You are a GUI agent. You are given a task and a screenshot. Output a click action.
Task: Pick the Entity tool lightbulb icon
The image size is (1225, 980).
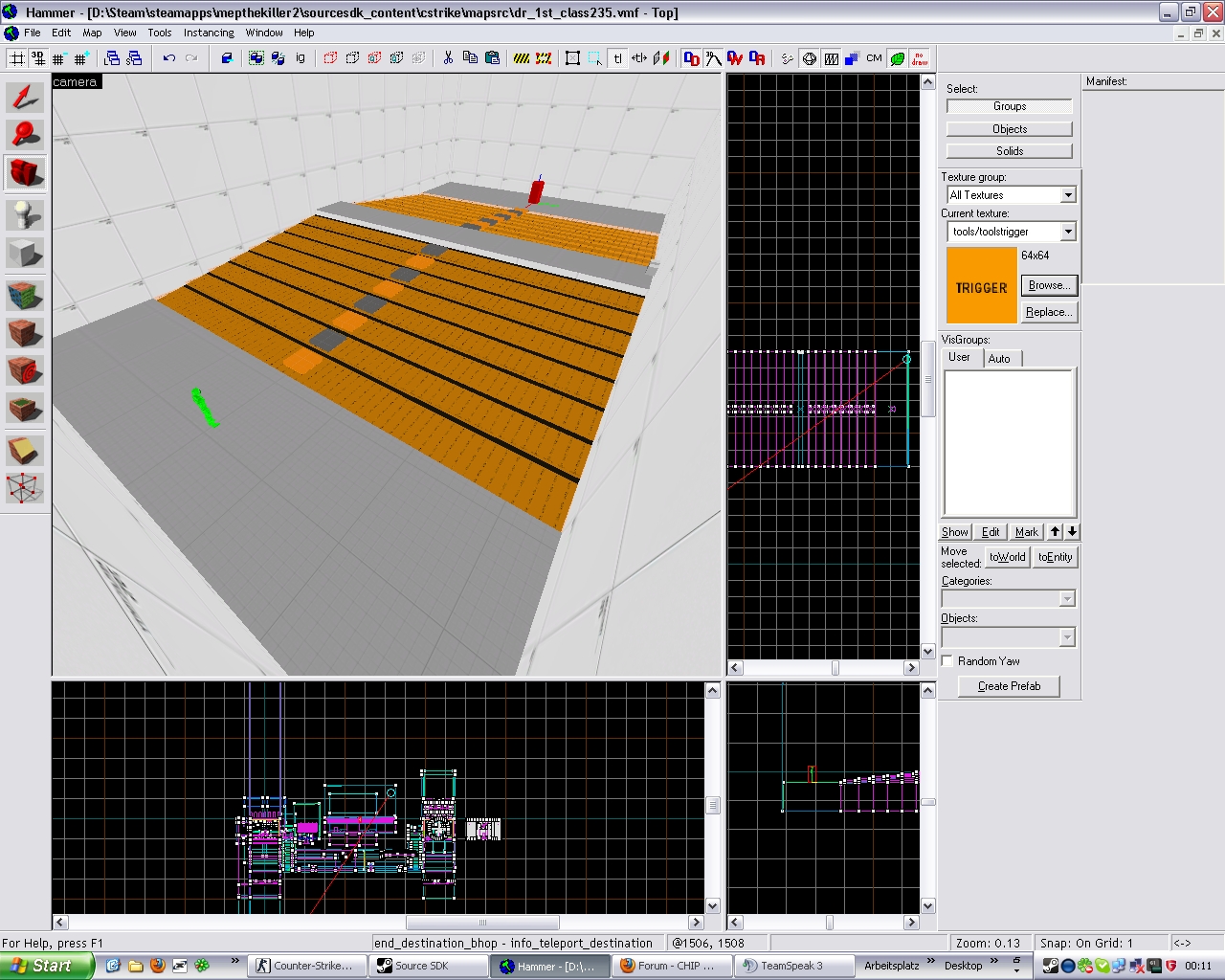click(25, 214)
